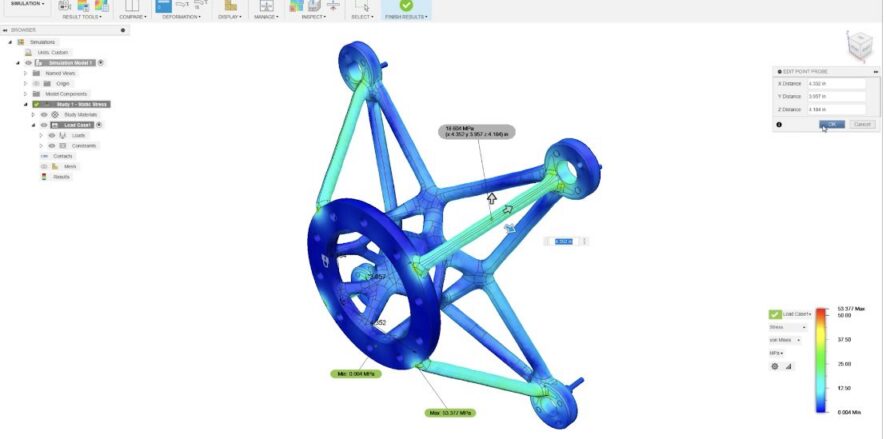This screenshot has width=886, height=439.
Task: Click the ViewCube in the corner
Action: [x=859, y=45]
